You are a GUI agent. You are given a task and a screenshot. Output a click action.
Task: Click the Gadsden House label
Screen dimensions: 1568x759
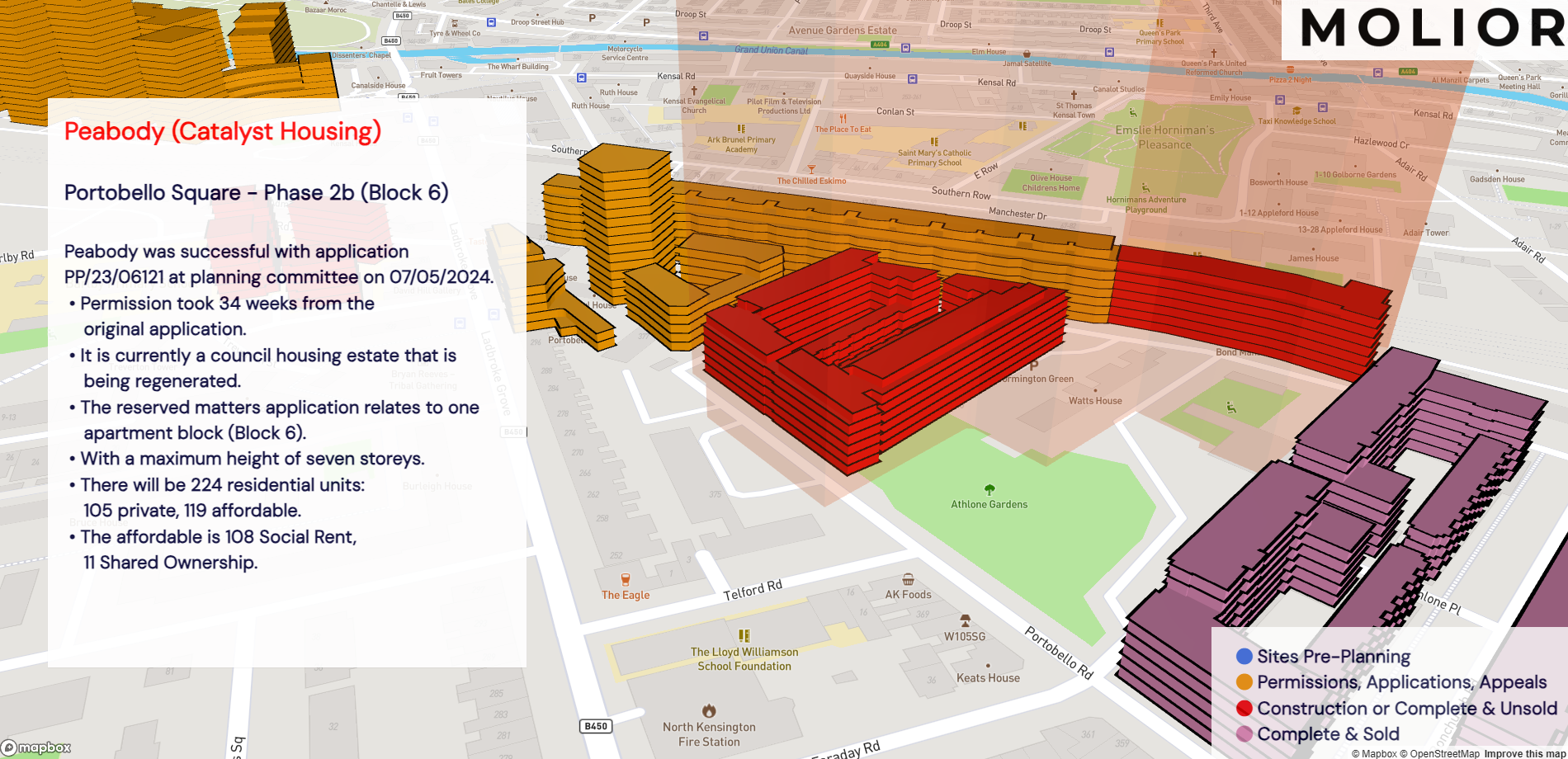point(1497,179)
